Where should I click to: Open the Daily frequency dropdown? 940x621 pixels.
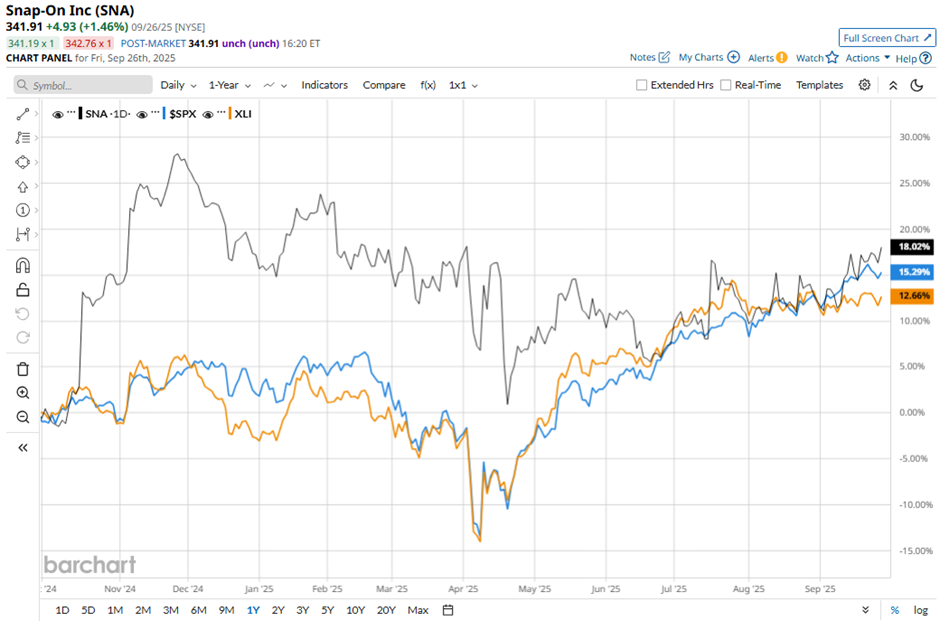tap(178, 85)
